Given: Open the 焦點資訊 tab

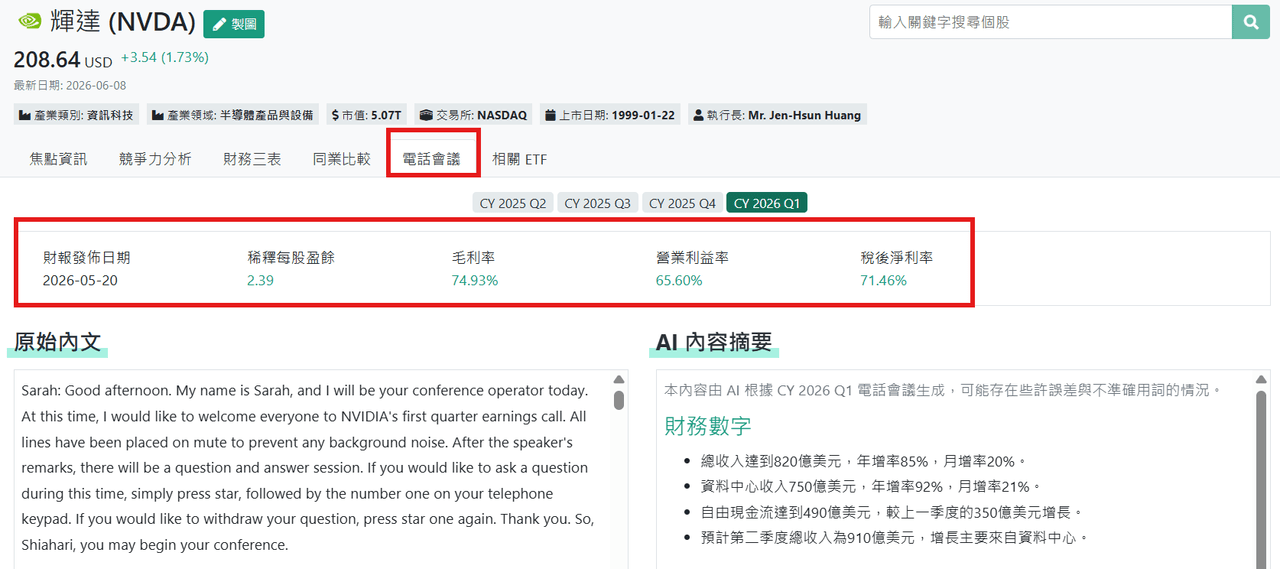Looking at the screenshot, I should tap(58, 159).
